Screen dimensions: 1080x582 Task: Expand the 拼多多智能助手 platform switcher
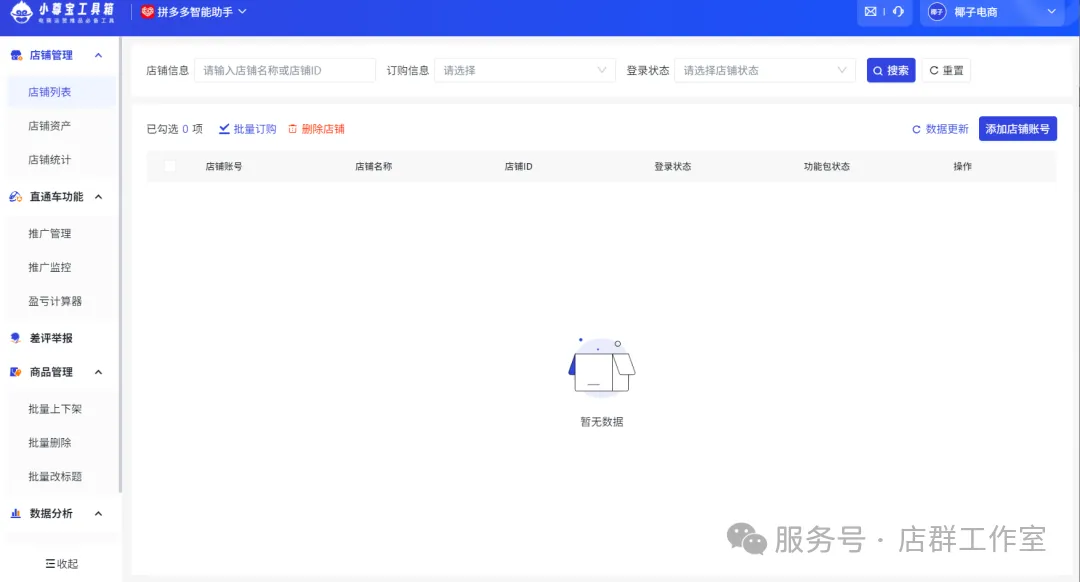point(195,12)
